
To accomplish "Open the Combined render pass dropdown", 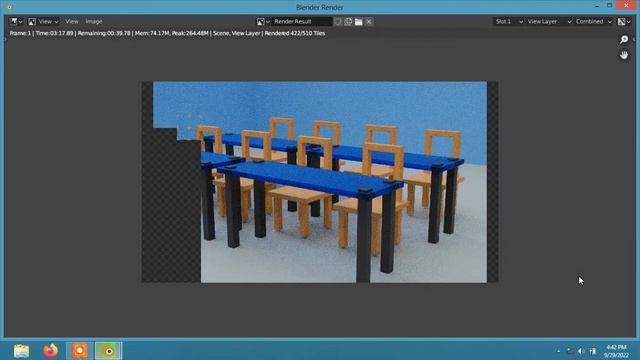I will pos(593,22).
